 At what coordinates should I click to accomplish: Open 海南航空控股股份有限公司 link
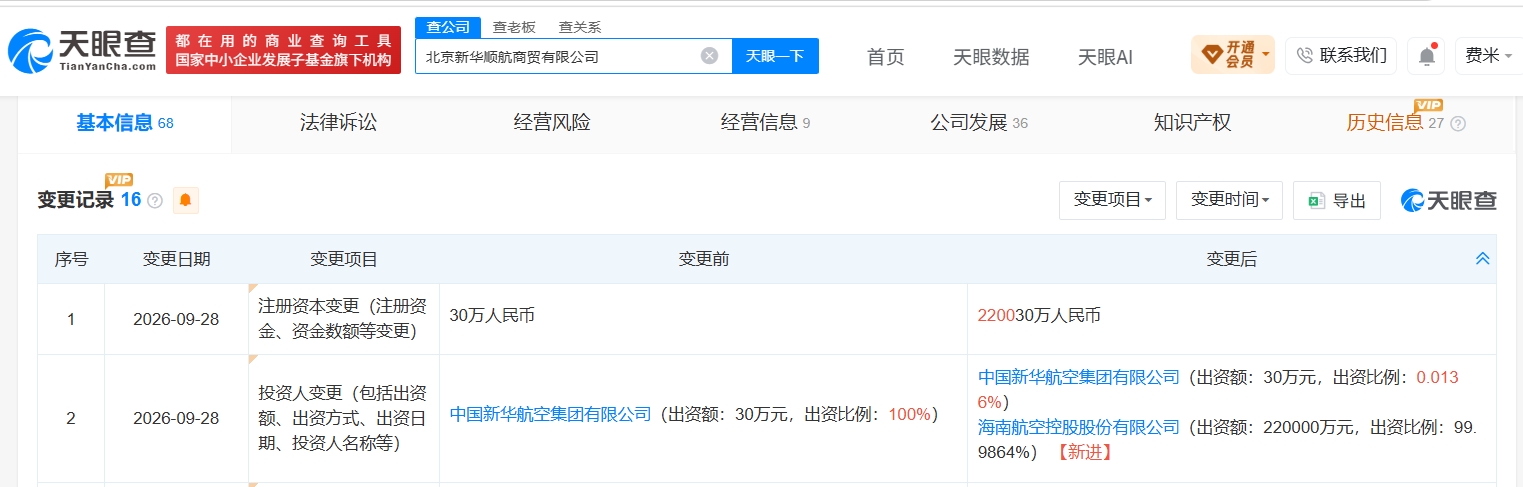[1079, 427]
